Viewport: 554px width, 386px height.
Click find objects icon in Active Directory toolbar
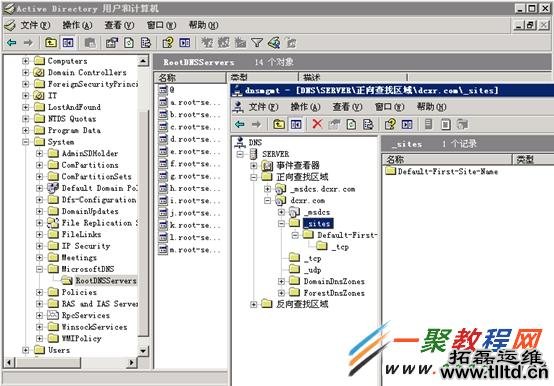point(274,43)
